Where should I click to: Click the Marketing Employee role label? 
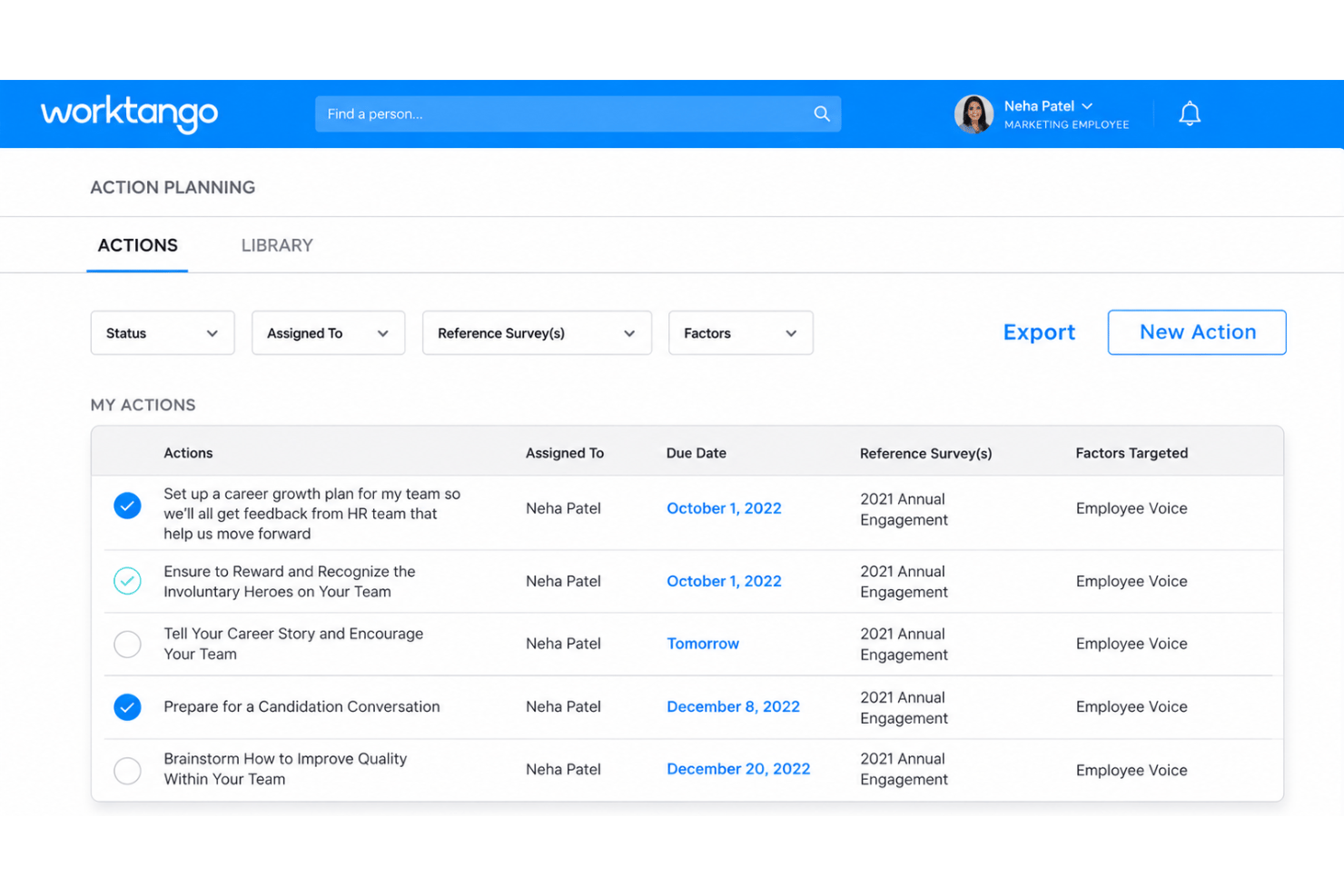point(1066,125)
